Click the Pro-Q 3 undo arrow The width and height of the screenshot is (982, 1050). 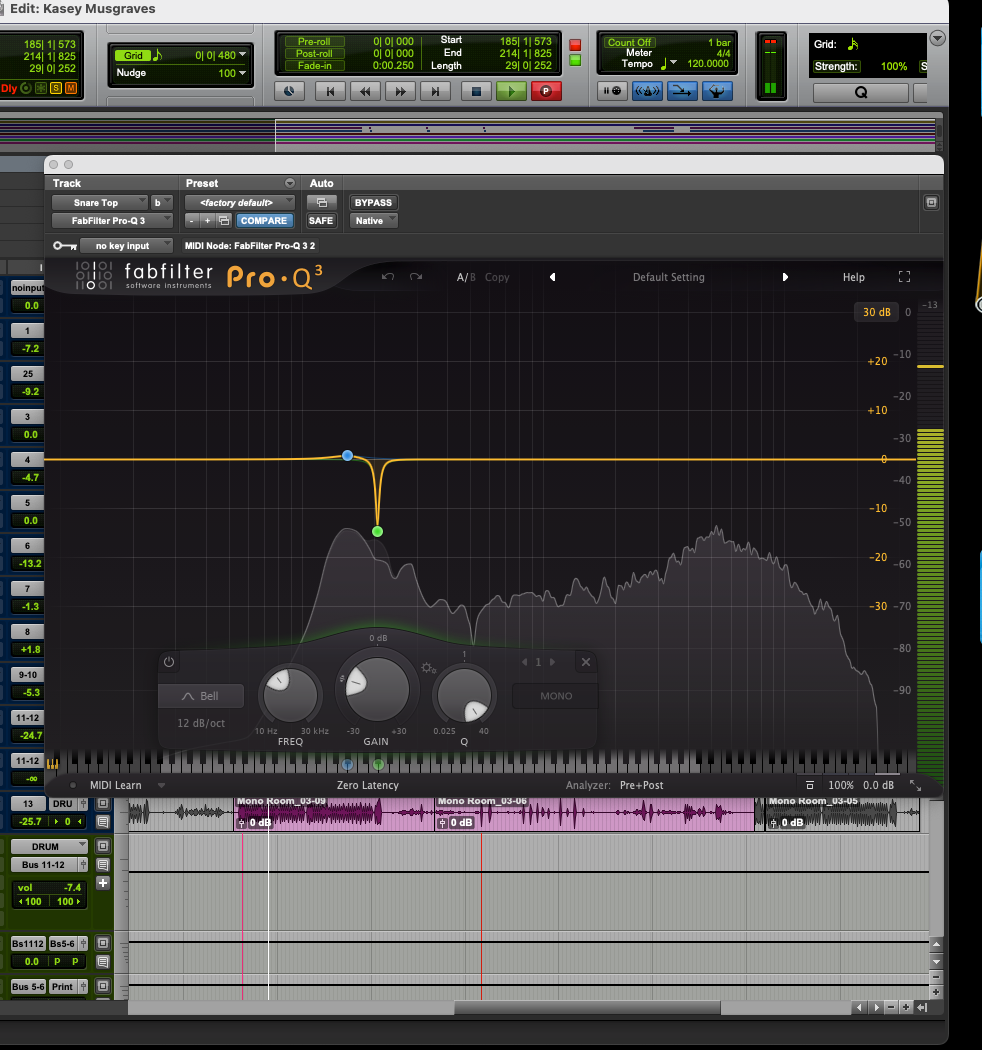(x=388, y=277)
